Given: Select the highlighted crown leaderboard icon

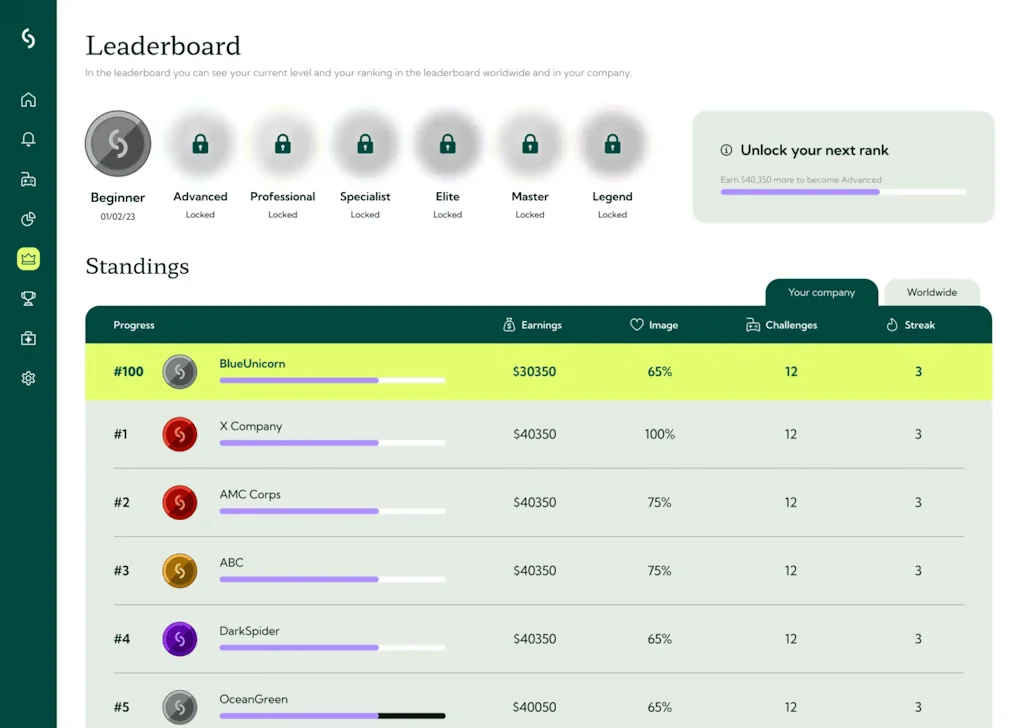Looking at the screenshot, I should (x=28, y=258).
